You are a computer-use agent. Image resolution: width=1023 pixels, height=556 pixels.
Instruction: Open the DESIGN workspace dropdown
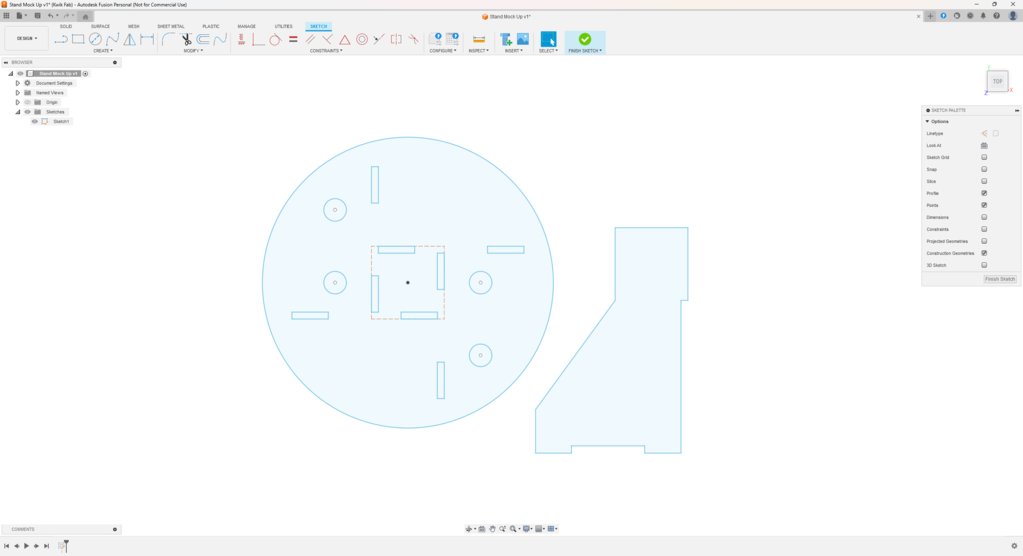[x=27, y=39]
